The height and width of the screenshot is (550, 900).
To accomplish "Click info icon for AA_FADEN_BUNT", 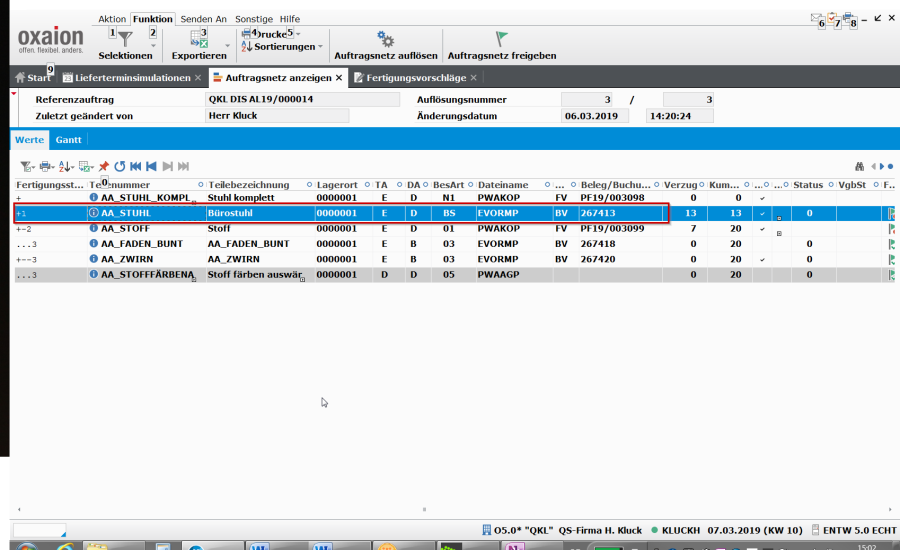I will tap(94, 243).
